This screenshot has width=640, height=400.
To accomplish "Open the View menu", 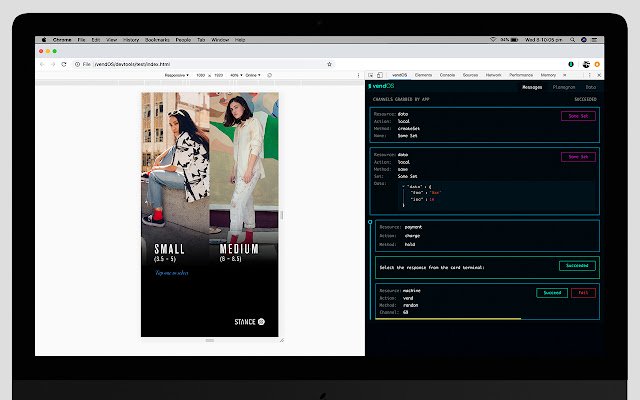I will tap(112, 40).
